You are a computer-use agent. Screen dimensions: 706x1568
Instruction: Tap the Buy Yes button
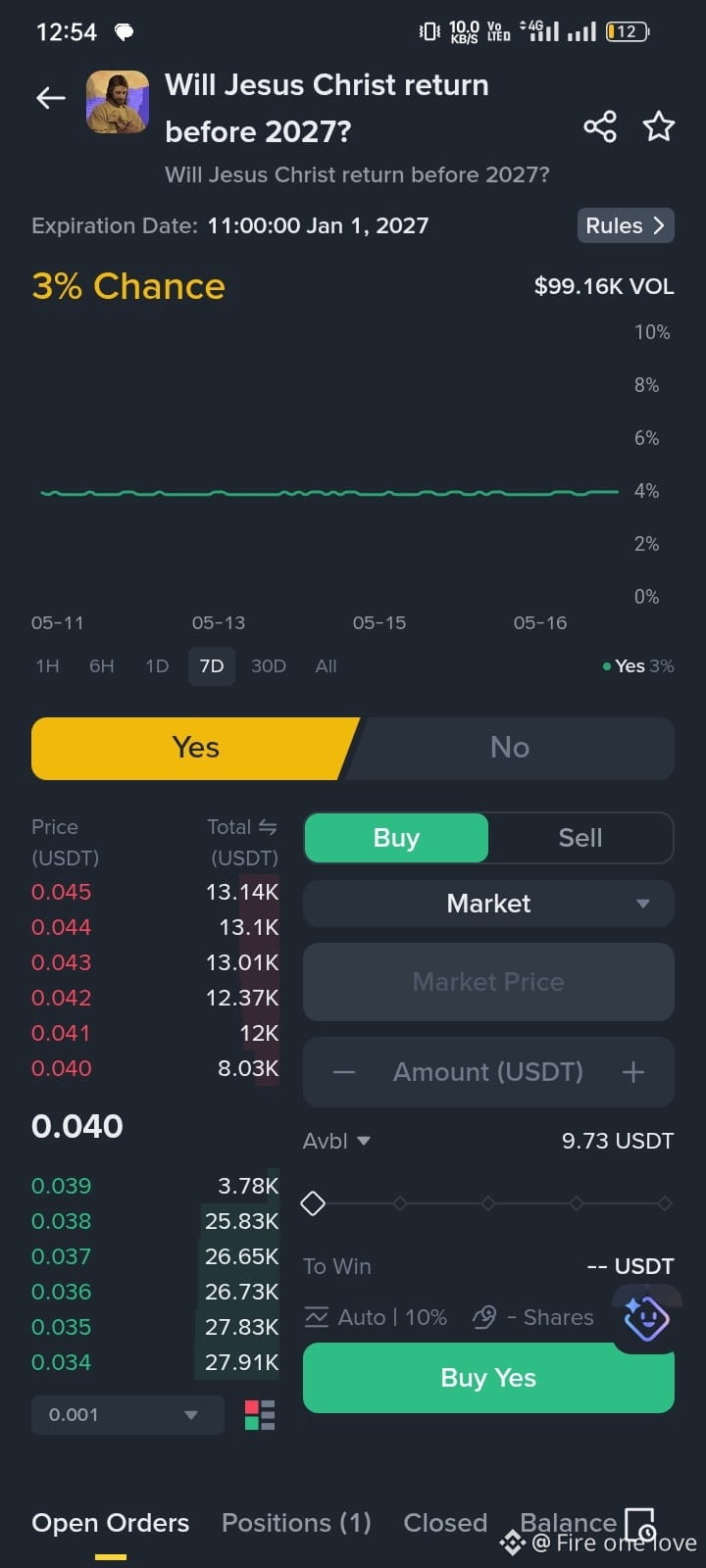(x=488, y=1378)
